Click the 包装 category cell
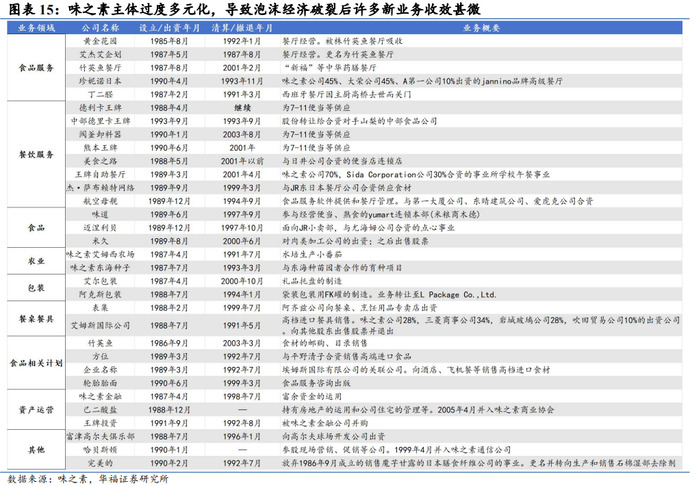This screenshot has width=700, height=486. (36, 288)
